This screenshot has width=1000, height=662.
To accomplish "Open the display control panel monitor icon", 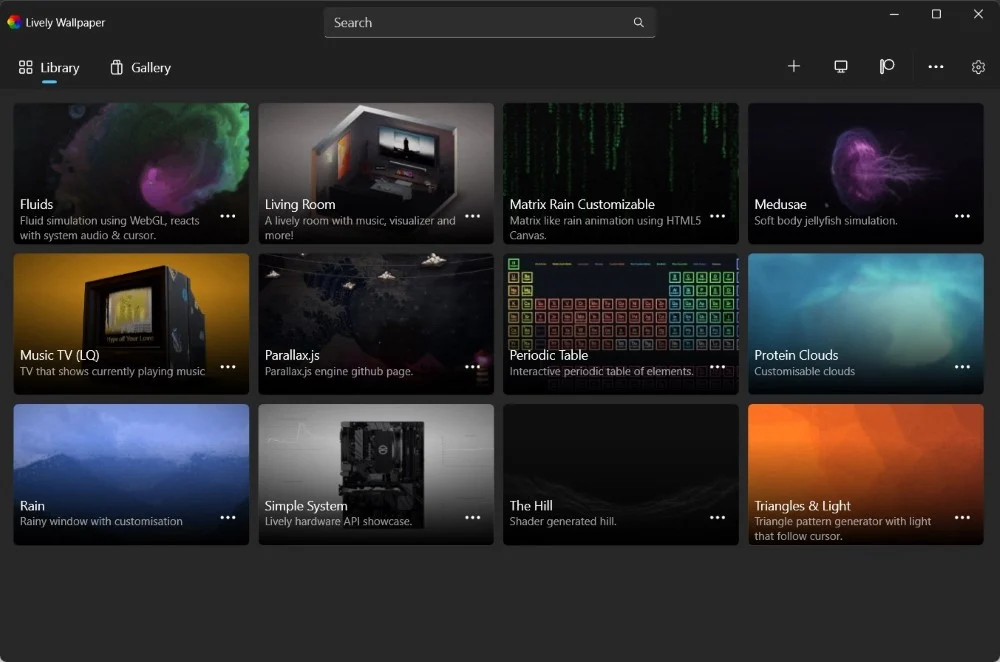I will [841, 67].
